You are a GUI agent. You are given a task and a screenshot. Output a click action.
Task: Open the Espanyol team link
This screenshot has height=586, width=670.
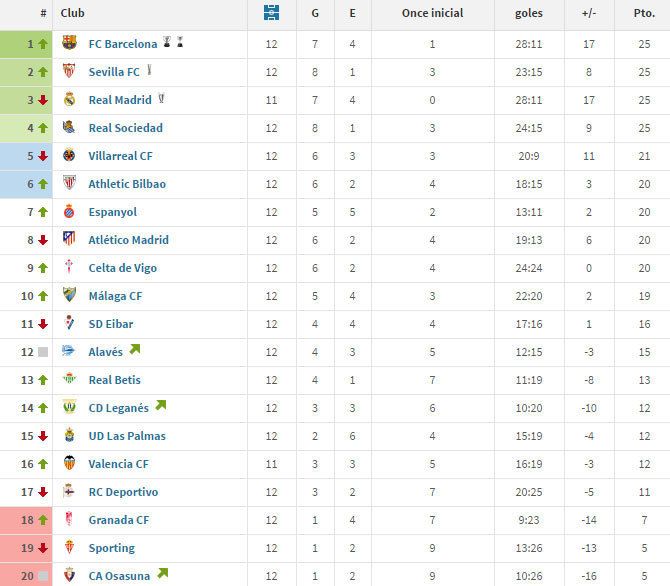click(x=112, y=212)
